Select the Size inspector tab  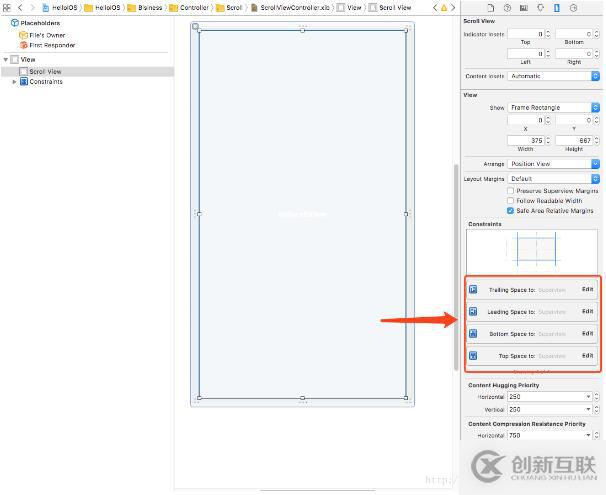(x=557, y=8)
